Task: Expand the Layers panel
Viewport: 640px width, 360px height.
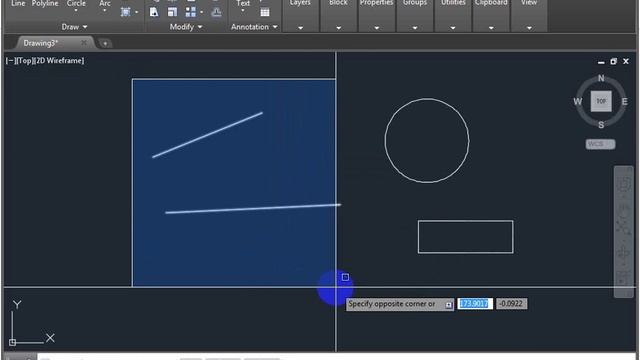Action: click(x=300, y=28)
